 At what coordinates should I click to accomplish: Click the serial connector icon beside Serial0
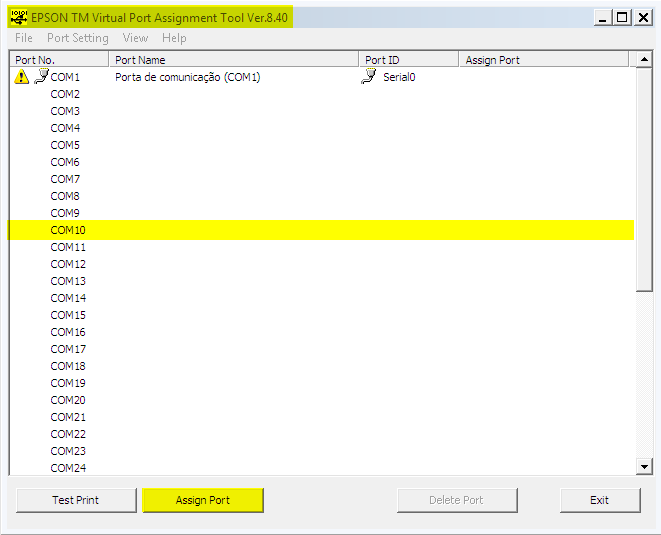369,76
